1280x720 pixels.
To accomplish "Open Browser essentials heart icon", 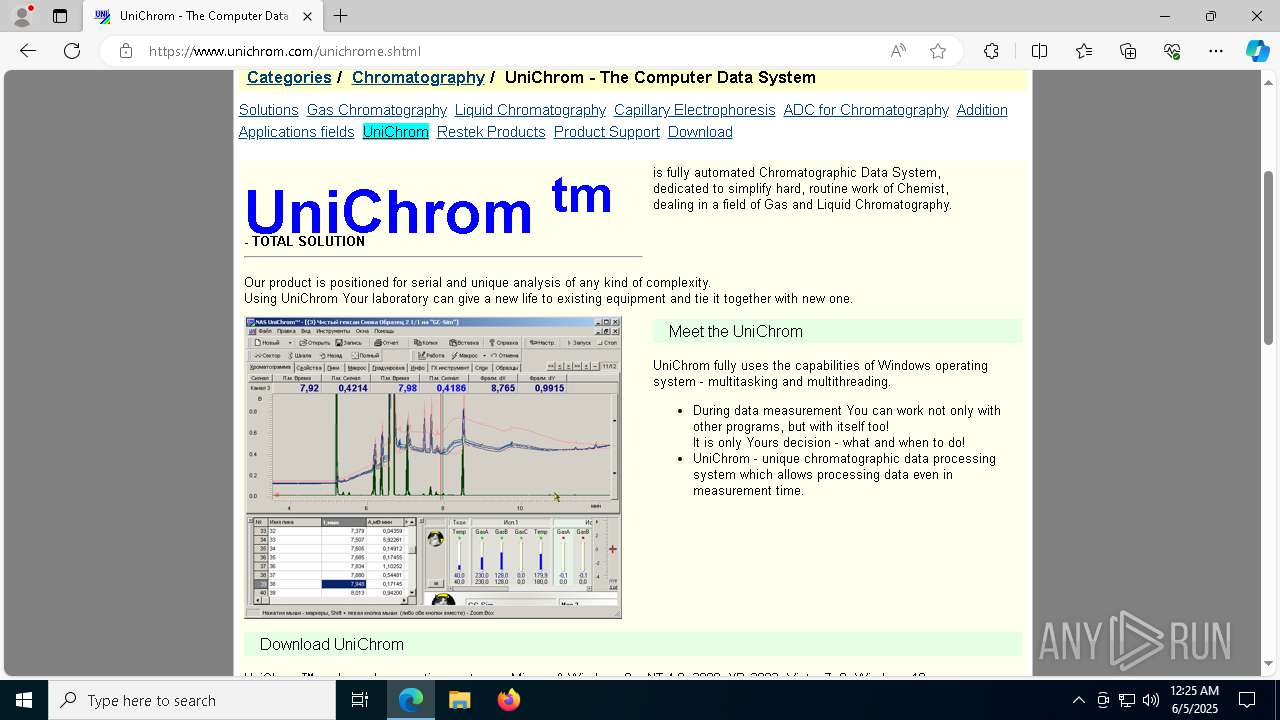I will (x=1172, y=51).
